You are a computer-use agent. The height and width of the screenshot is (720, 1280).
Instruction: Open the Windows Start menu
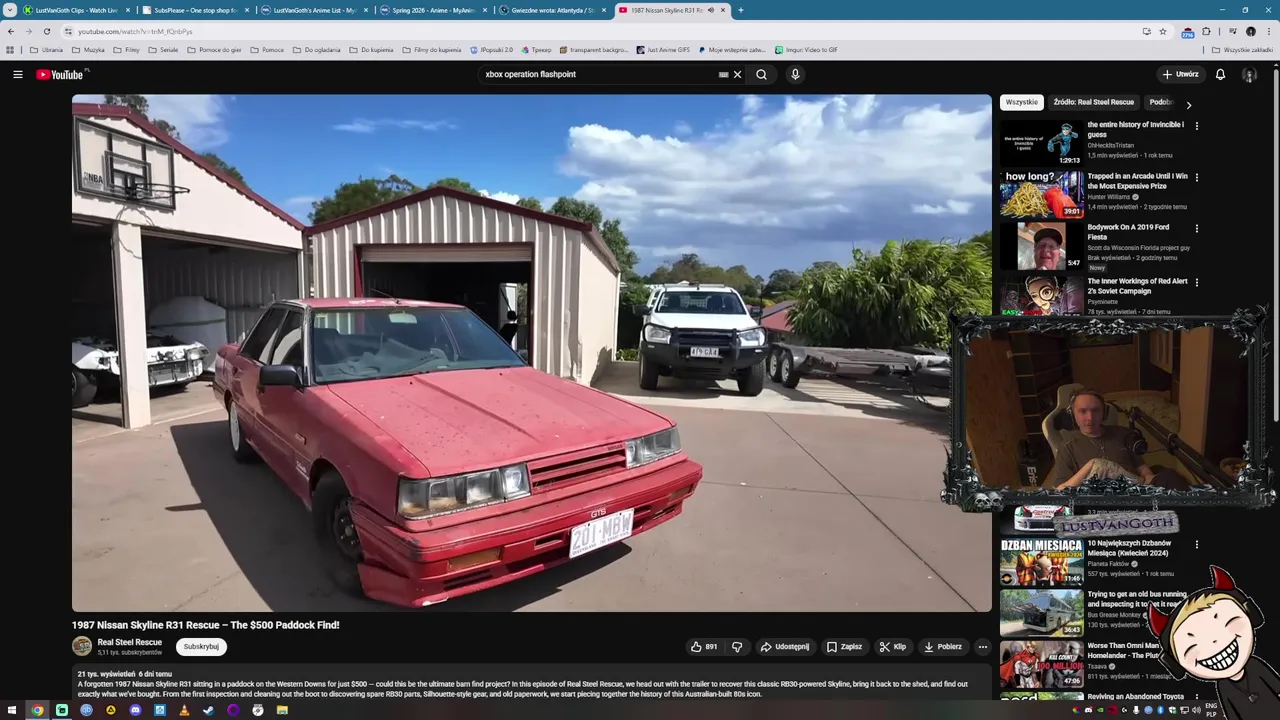[x=12, y=710]
